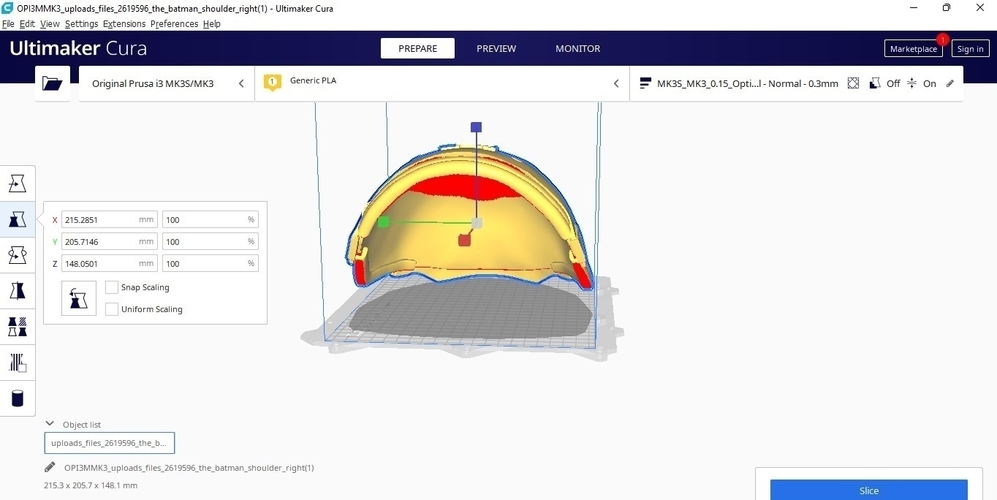Select uploads_files_2619596 in the object list
Screen dimensions: 997x500
[x=109, y=443]
